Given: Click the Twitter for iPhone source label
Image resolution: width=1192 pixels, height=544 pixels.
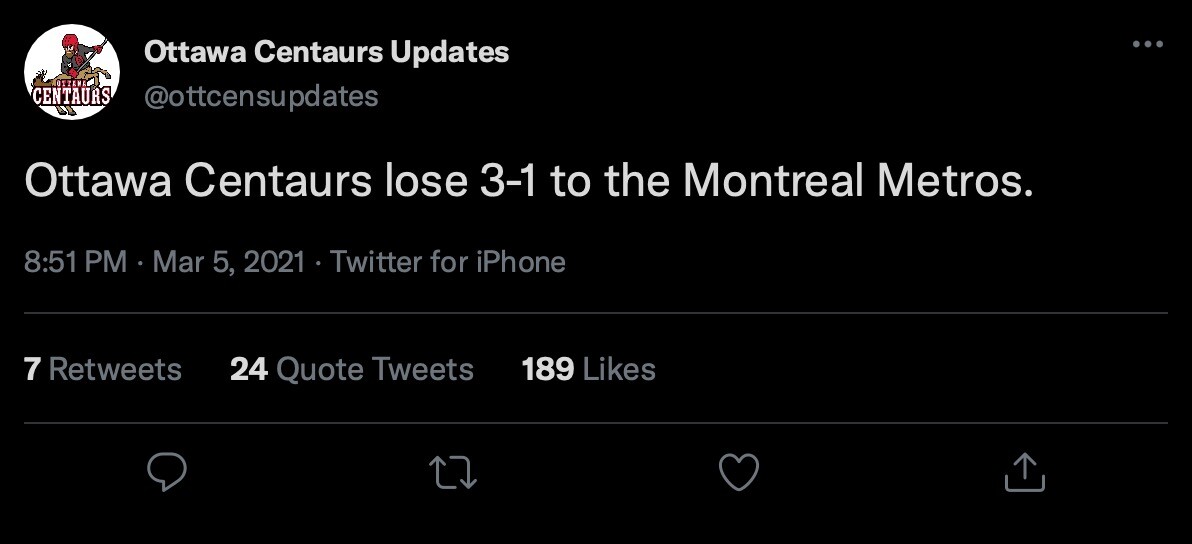Looking at the screenshot, I should coord(448,262).
